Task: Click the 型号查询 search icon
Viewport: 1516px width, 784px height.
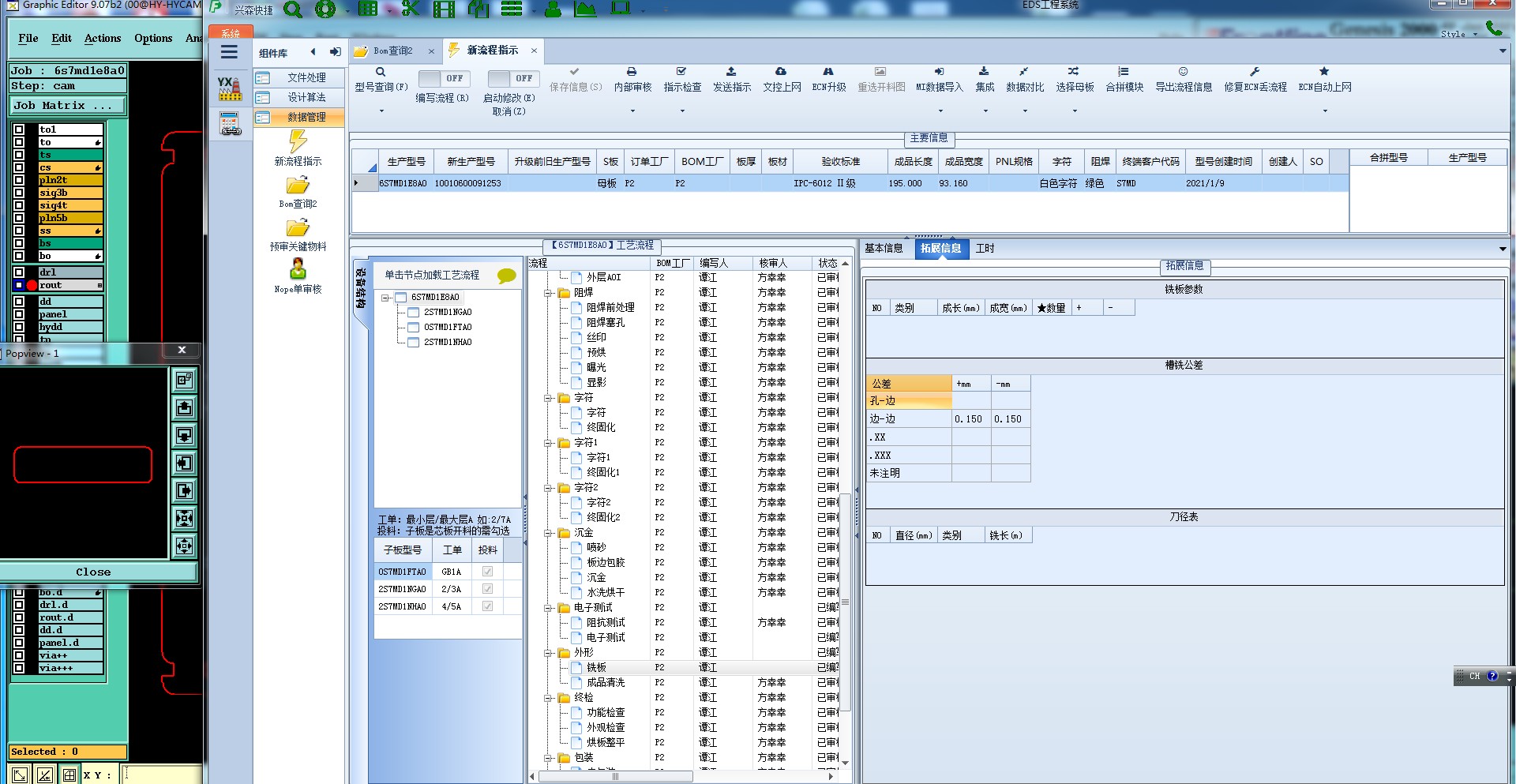Action: pyautogui.click(x=381, y=72)
